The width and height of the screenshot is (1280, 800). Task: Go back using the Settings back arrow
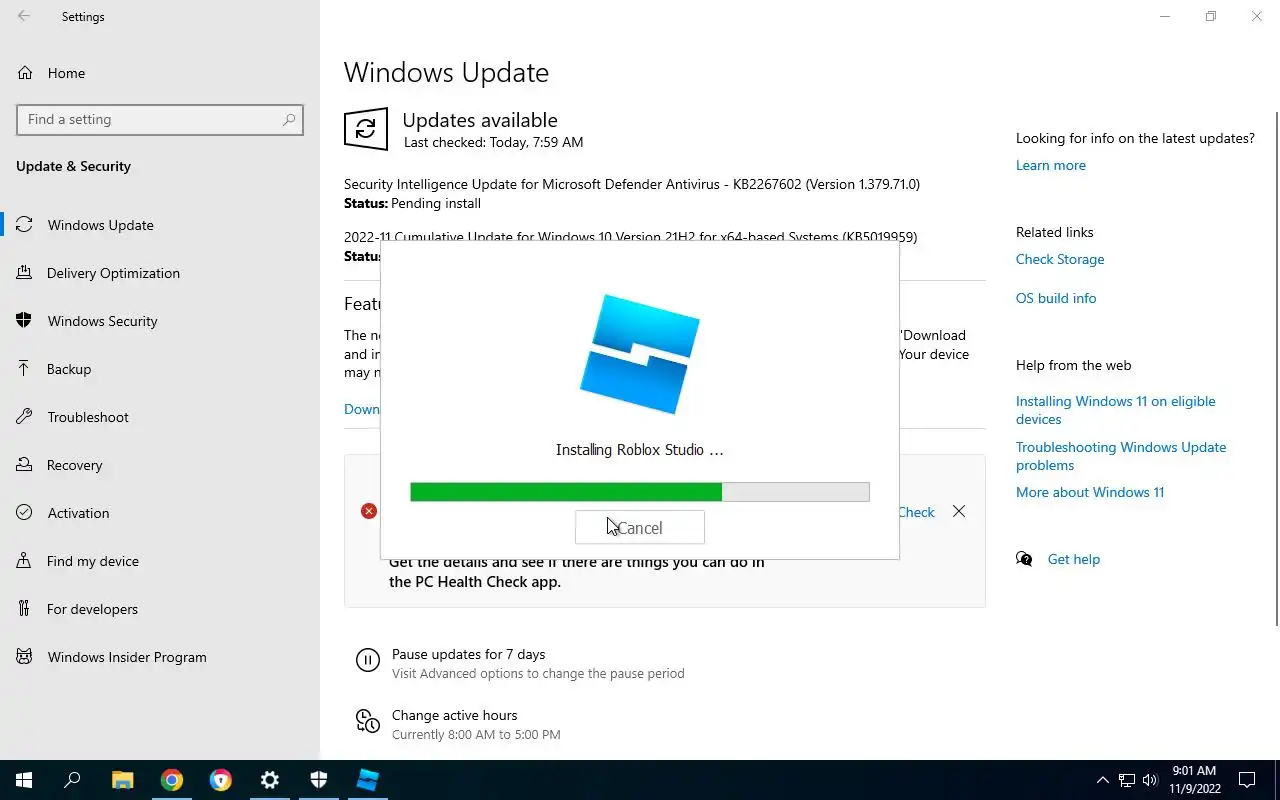[24, 16]
